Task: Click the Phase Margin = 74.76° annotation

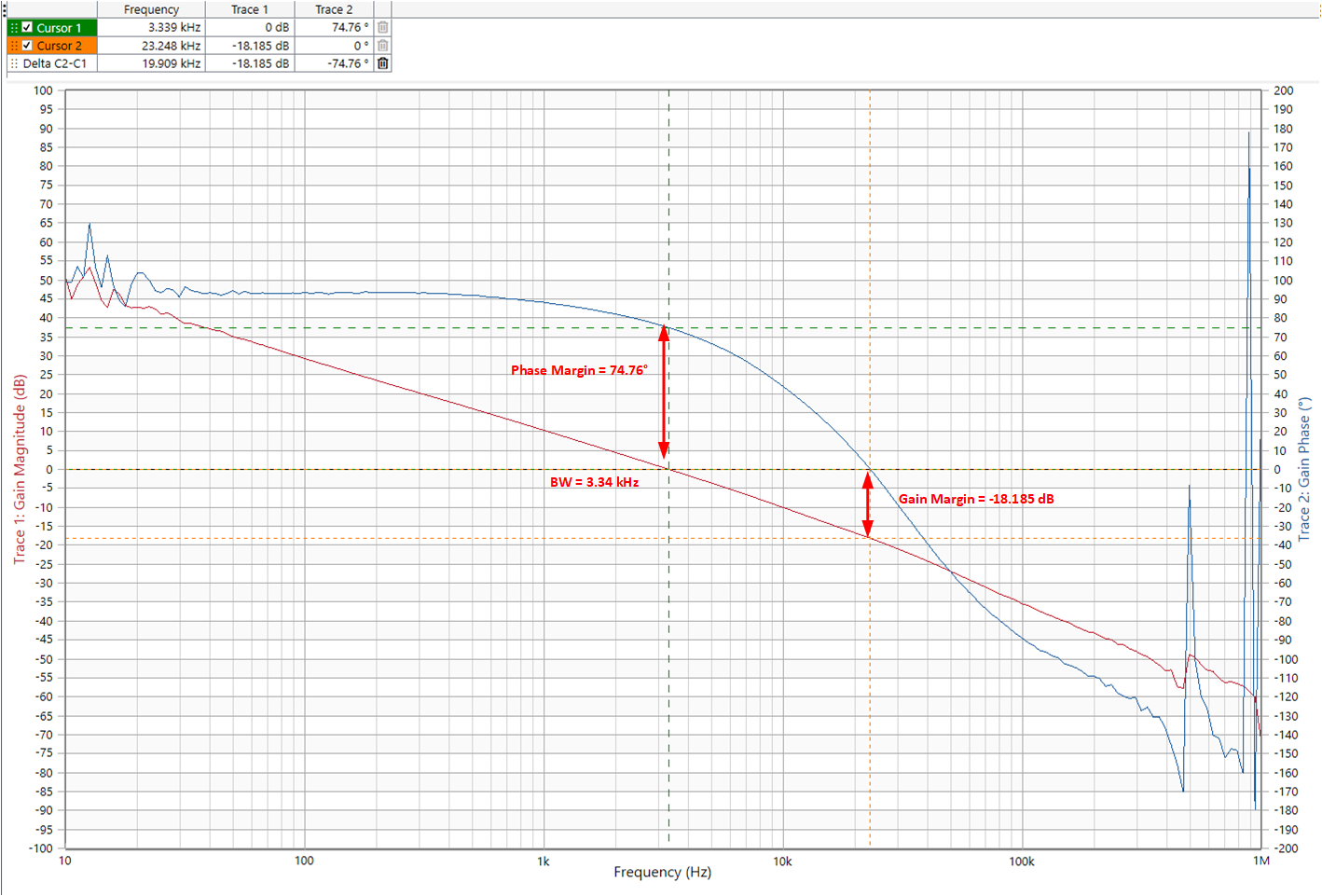Action: [579, 370]
